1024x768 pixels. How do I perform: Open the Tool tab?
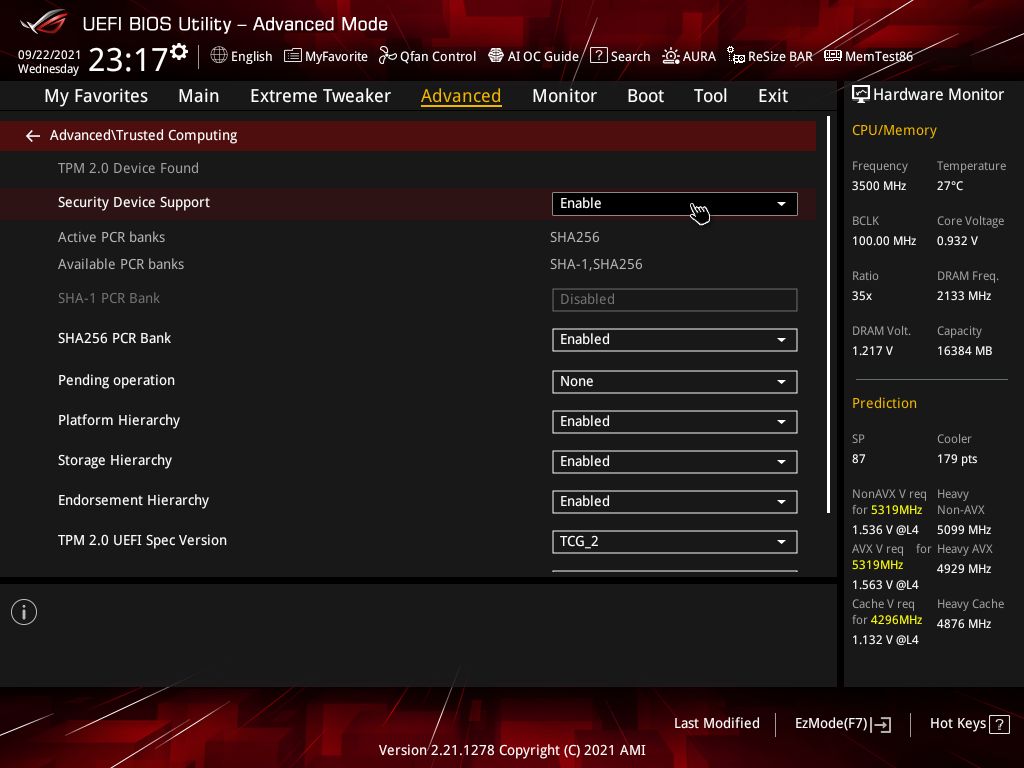pyautogui.click(x=710, y=96)
